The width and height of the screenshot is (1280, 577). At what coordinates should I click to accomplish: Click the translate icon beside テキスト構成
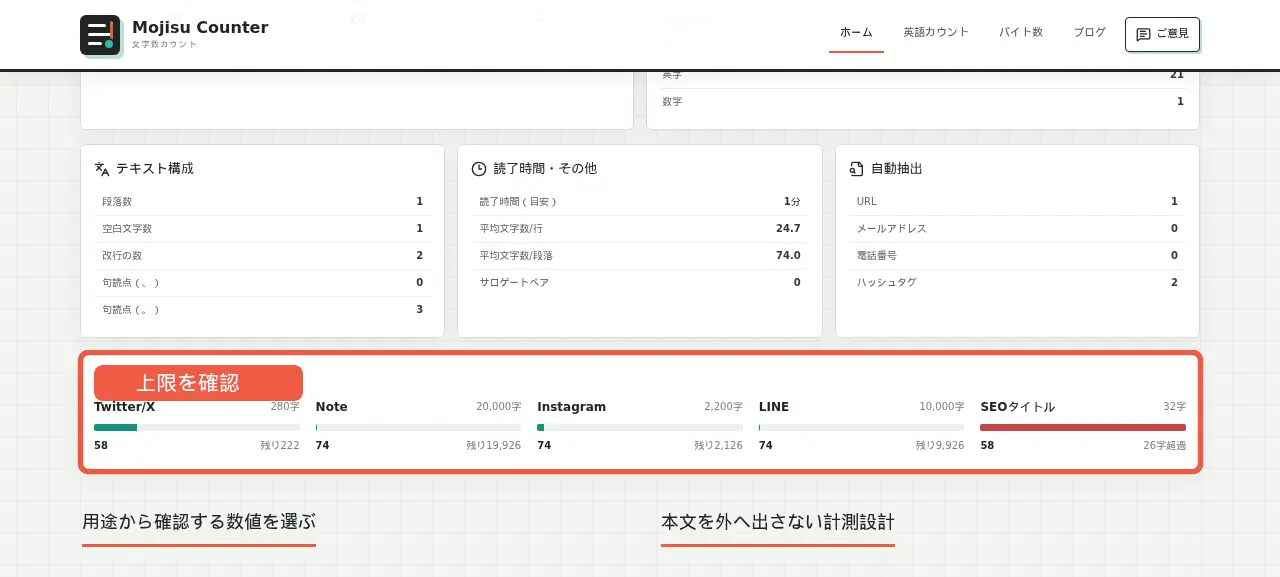(102, 169)
